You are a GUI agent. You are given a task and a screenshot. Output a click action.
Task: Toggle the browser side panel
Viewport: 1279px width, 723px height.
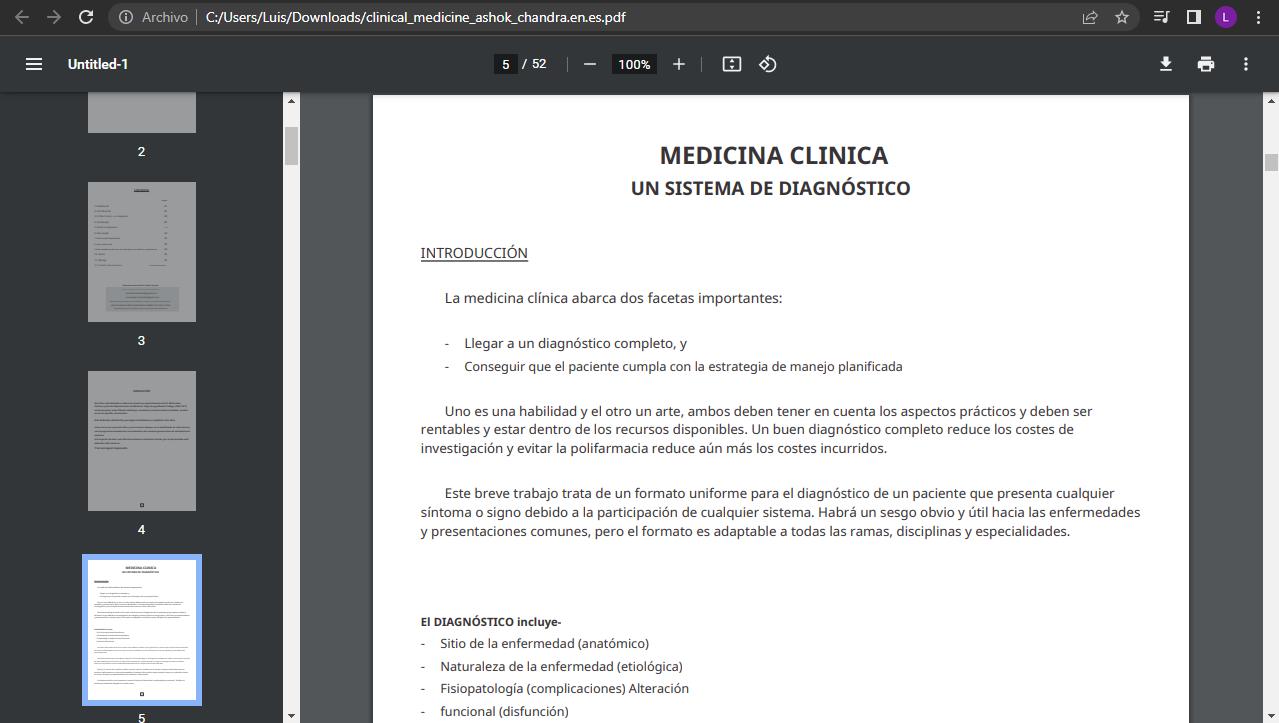pyautogui.click(x=1193, y=17)
